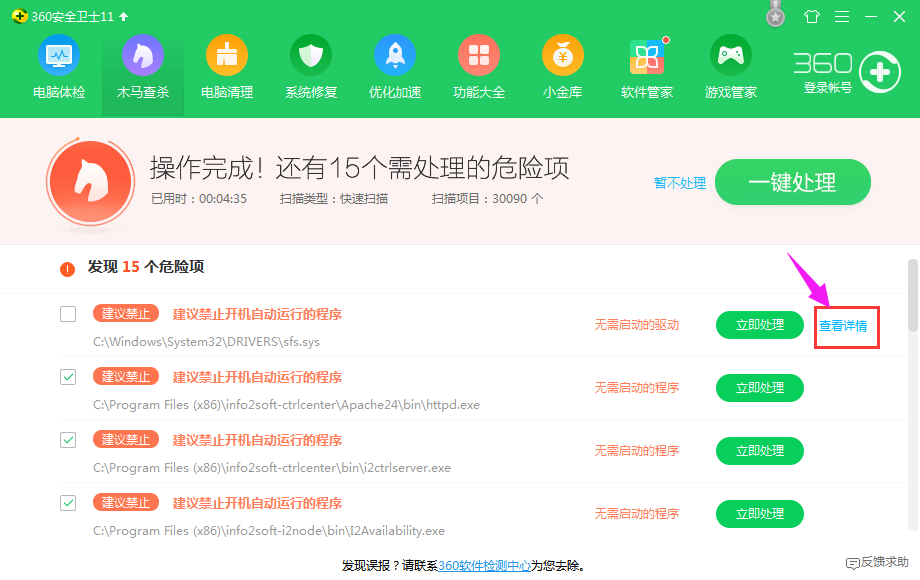Image resolution: width=920 pixels, height=580 pixels.
Task: Open the 电脑体检 computer checkup icon
Action: [59, 56]
